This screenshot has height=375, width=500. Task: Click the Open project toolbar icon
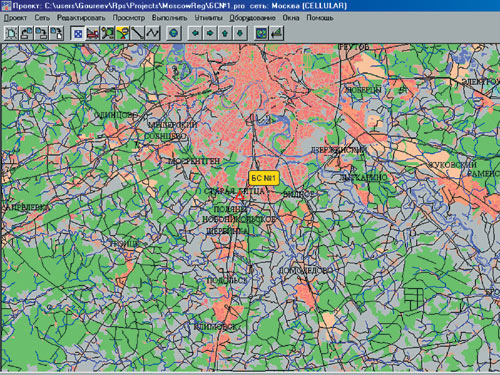(26, 33)
